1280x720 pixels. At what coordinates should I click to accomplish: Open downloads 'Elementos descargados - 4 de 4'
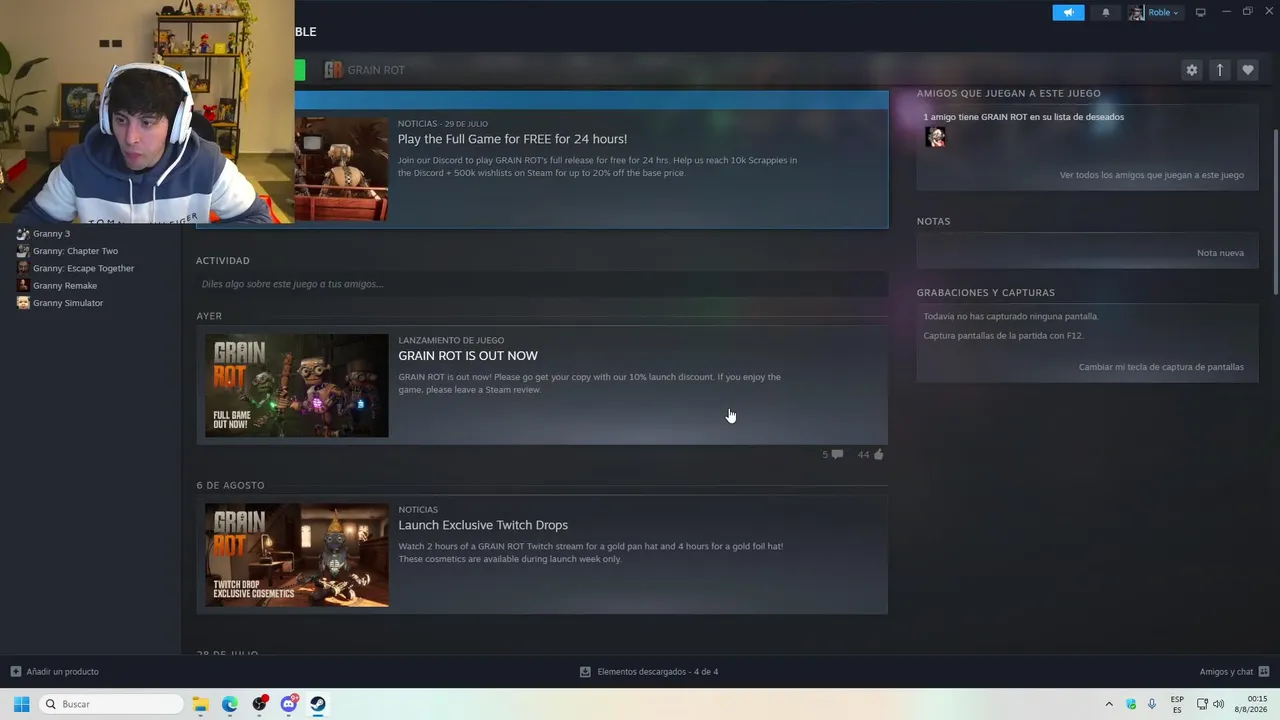pos(649,672)
